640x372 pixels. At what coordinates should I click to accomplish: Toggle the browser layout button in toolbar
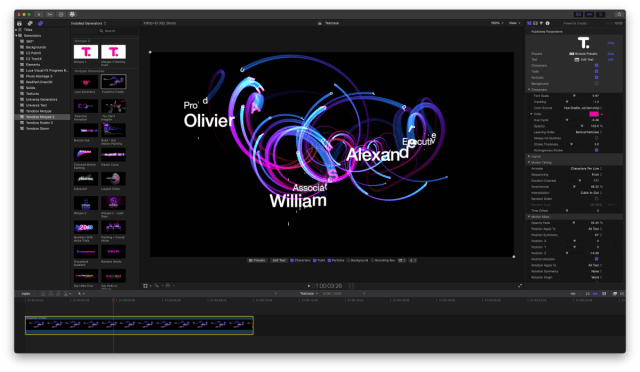578,14
